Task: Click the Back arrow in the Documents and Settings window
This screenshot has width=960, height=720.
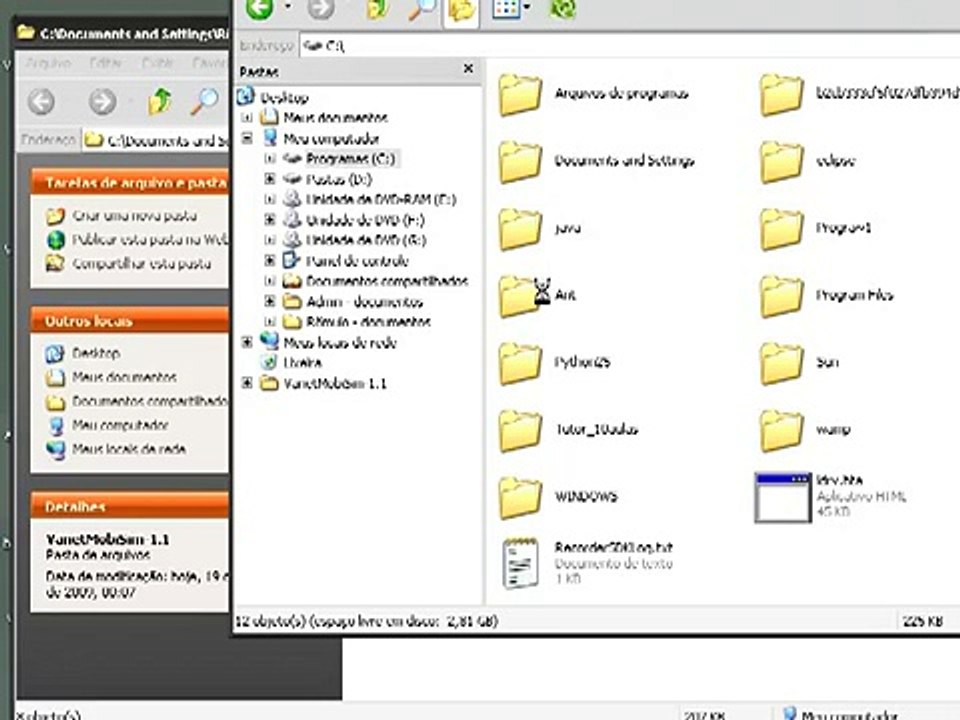Action: tap(42, 101)
